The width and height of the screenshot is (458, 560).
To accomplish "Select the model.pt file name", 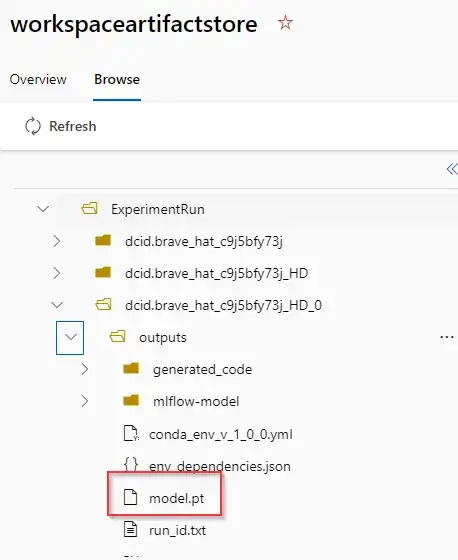I will [176, 498].
